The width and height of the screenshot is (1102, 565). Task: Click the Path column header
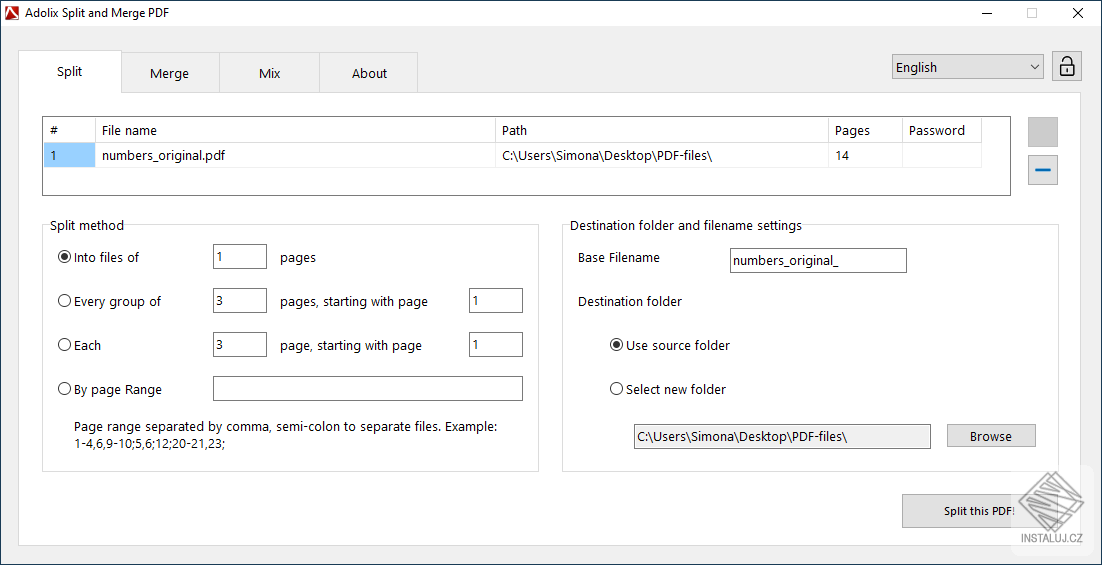[x=662, y=130]
